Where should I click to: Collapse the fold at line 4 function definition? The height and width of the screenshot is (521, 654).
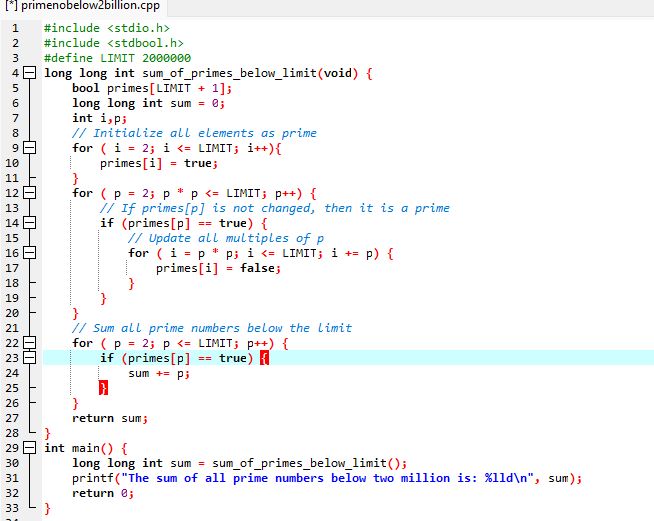pyautogui.click(x=29, y=73)
